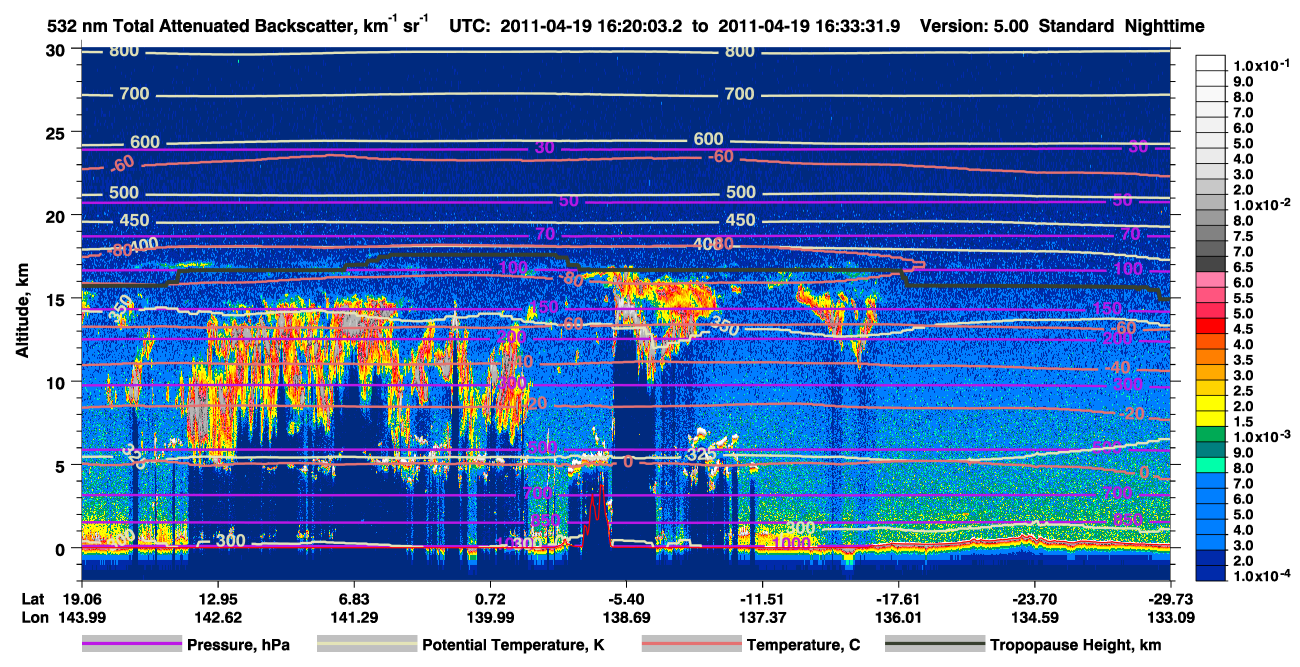Click the 'Potential Temperature, K' legend label

point(513,646)
